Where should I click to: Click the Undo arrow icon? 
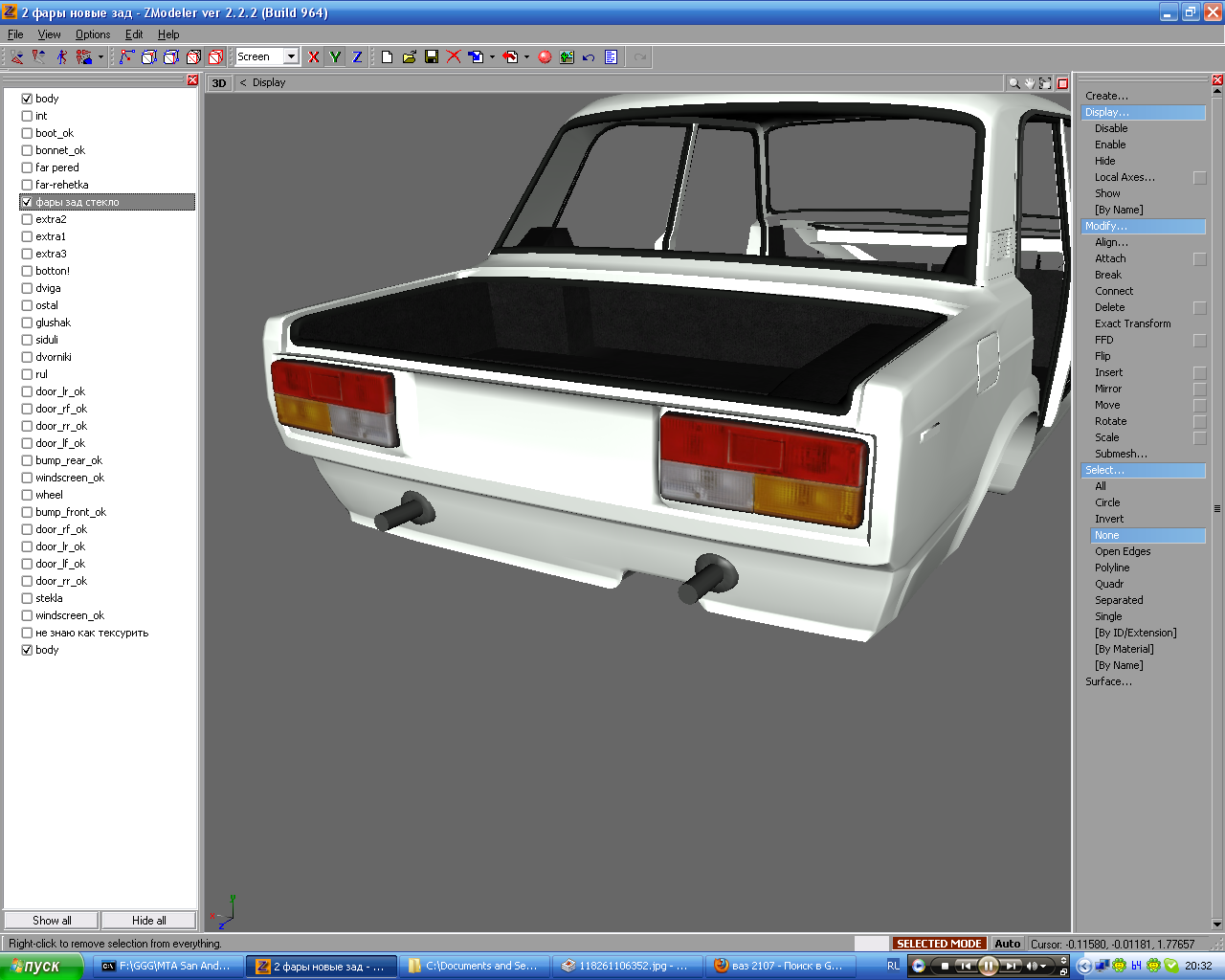(x=589, y=57)
